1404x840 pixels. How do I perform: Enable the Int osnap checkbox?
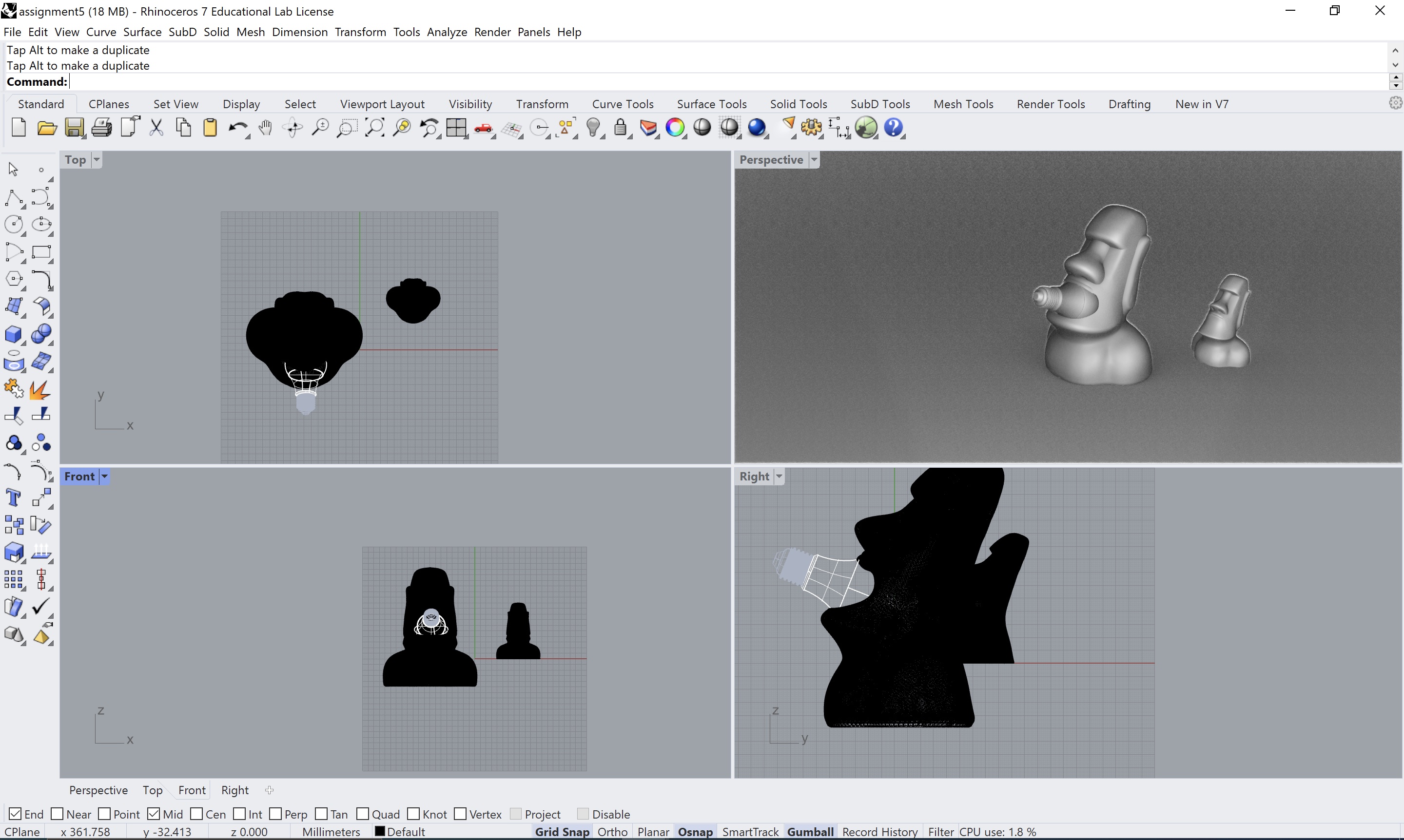(x=239, y=814)
